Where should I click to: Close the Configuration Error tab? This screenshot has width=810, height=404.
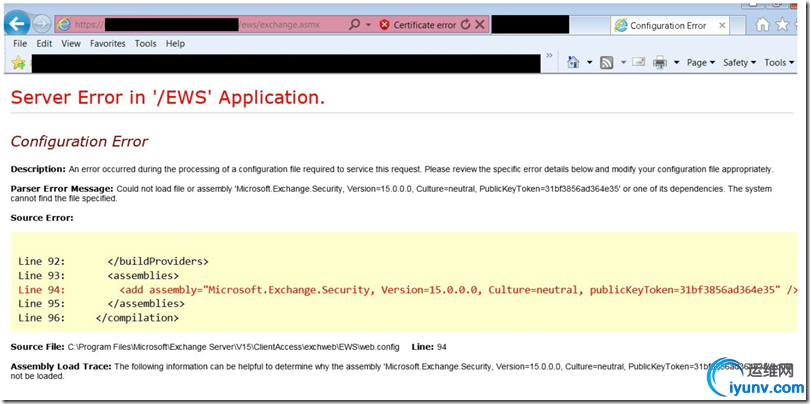(722, 25)
